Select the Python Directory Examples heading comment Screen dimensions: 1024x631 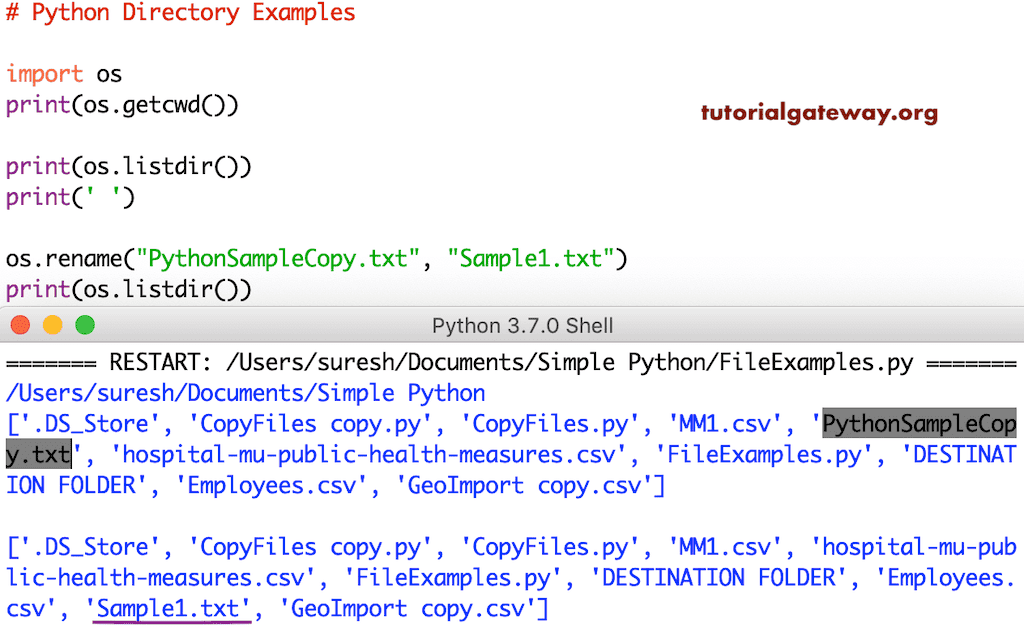[182, 13]
